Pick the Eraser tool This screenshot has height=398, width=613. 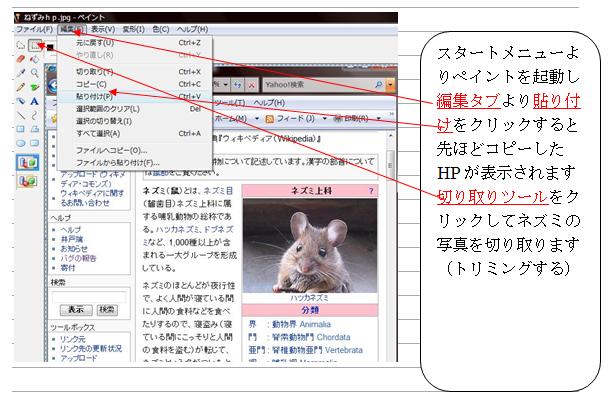coord(21,59)
